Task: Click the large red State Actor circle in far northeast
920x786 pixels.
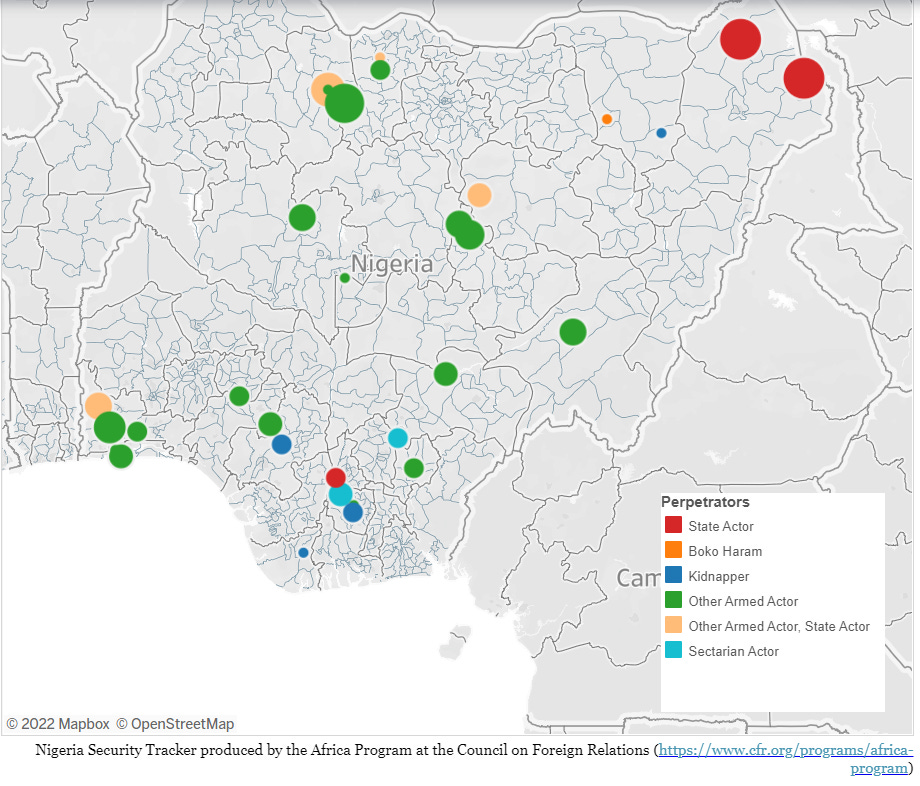Action: point(740,39)
